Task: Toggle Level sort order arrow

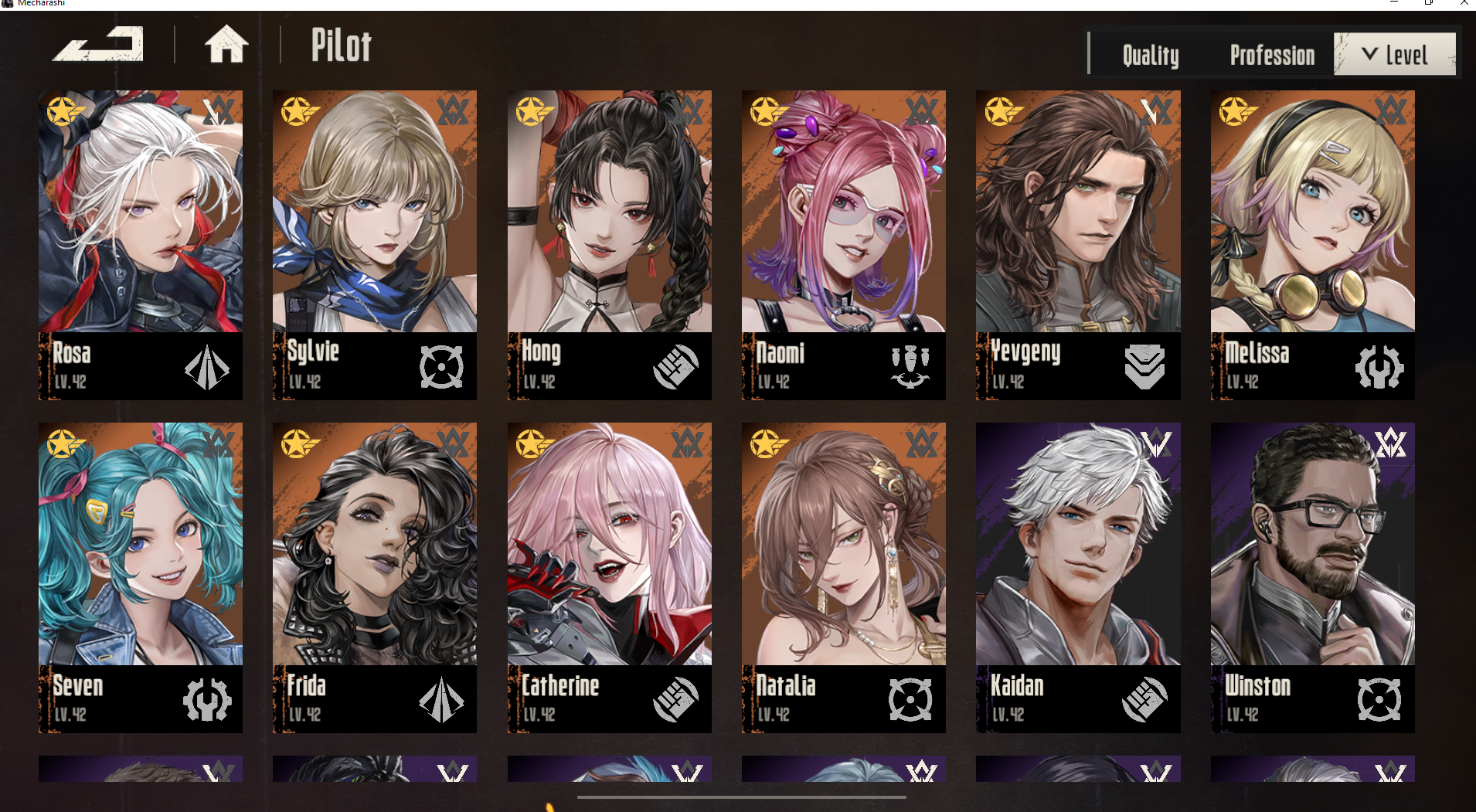Action: pos(1369,54)
